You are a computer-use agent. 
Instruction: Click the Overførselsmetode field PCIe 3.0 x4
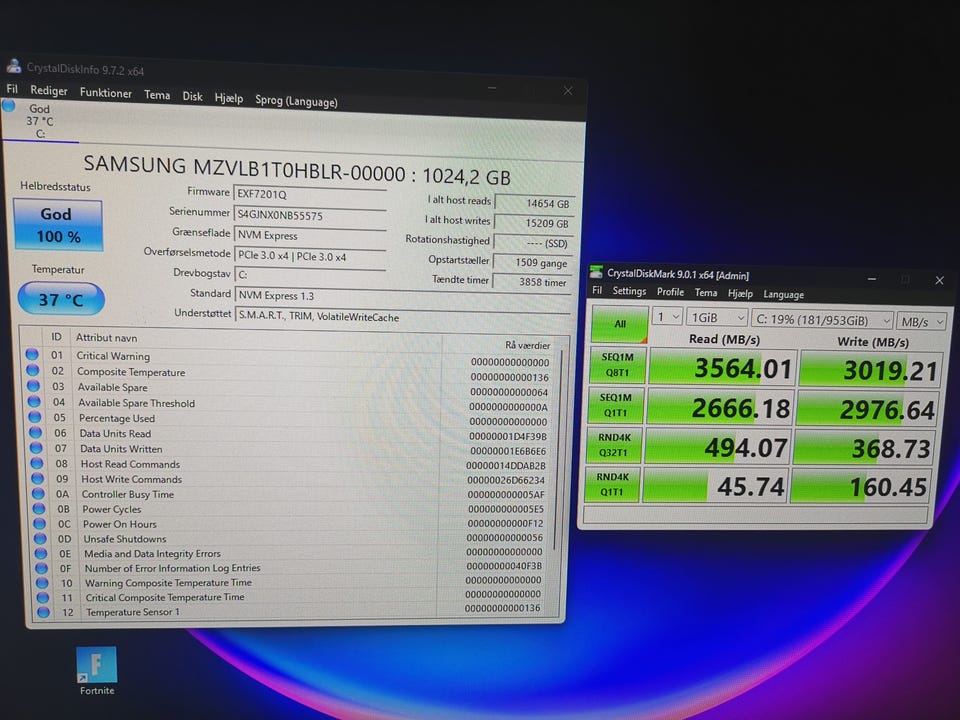point(310,257)
